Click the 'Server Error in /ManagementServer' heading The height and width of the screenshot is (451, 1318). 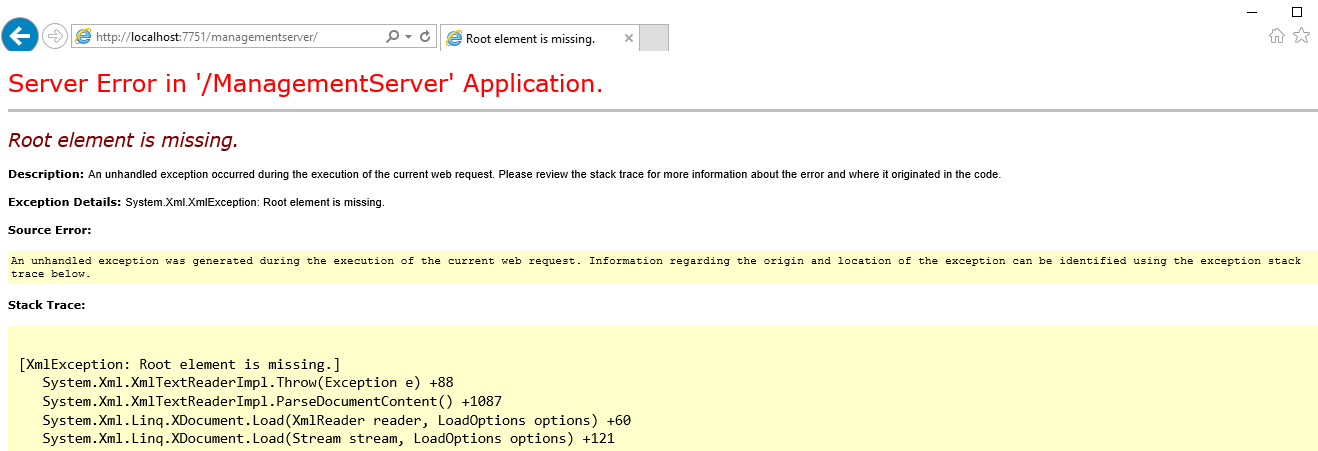click(305, 84)
